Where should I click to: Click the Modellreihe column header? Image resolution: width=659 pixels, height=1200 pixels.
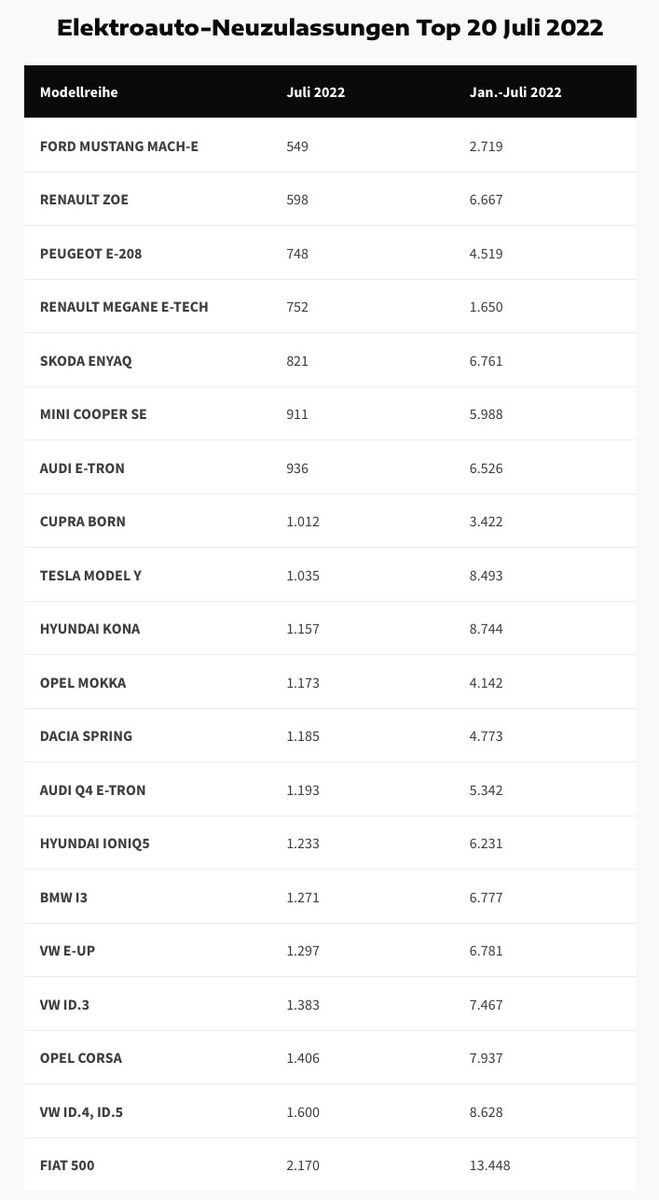[x=79, y=93]
